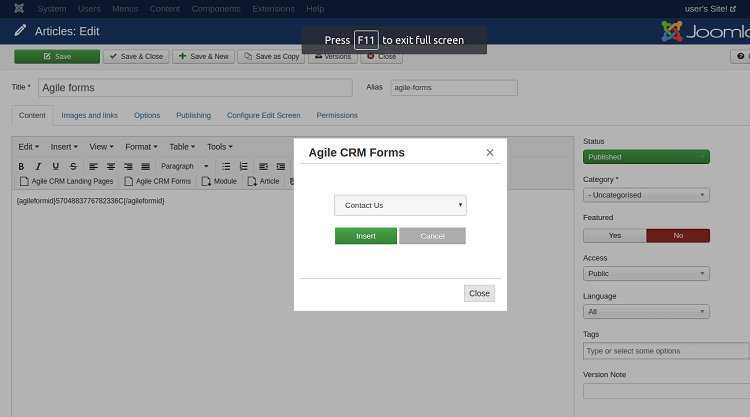The height and width of the screenshot is (417, 750).
Task: Click the Title input field
Action: [195, 88]
